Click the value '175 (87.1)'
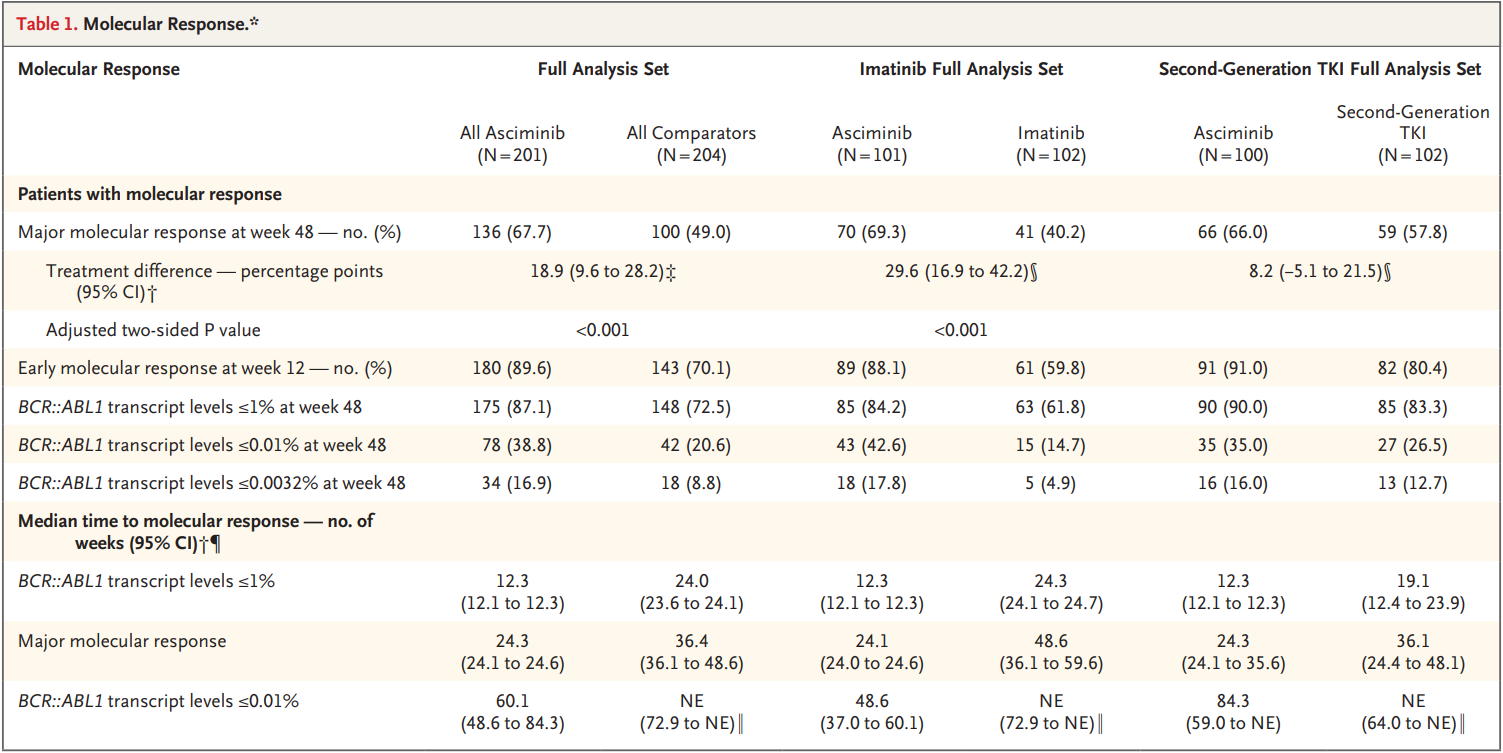1503x753 pixels. click(x=512, y=407)
